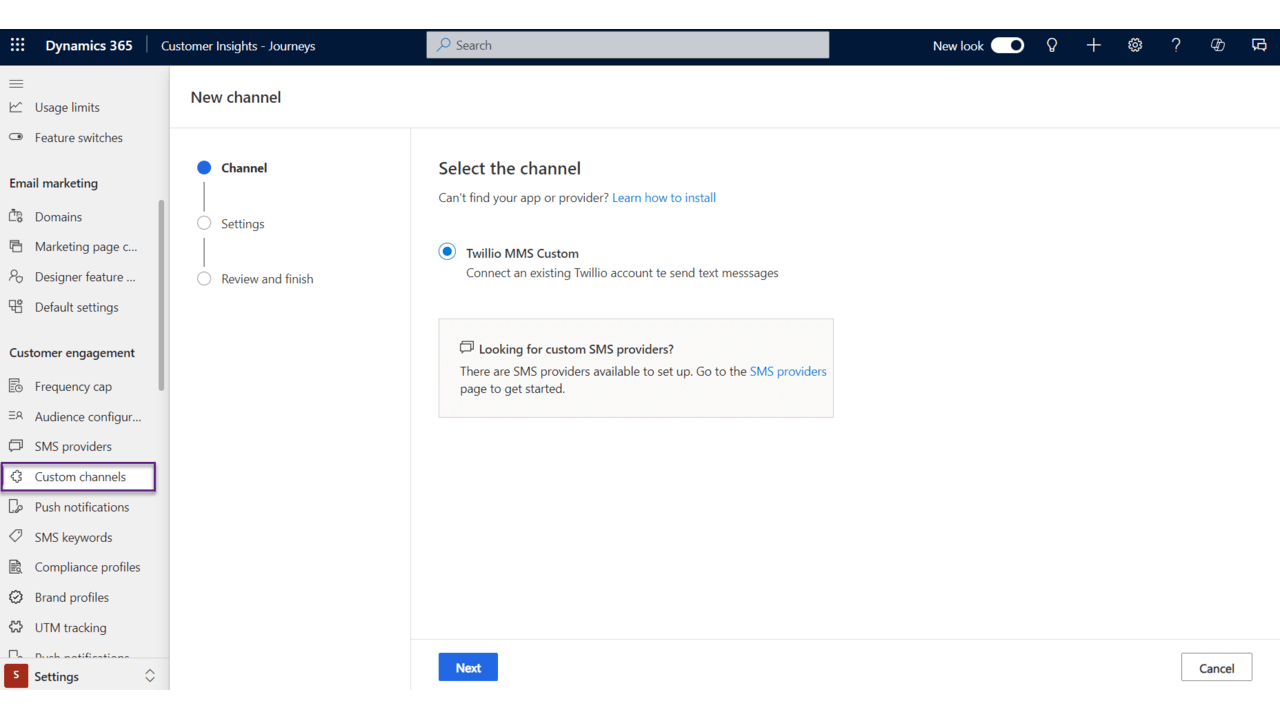Open Domains page in sidebar
This screenshot has height=720, width=1280.
[x=58, y=216]
